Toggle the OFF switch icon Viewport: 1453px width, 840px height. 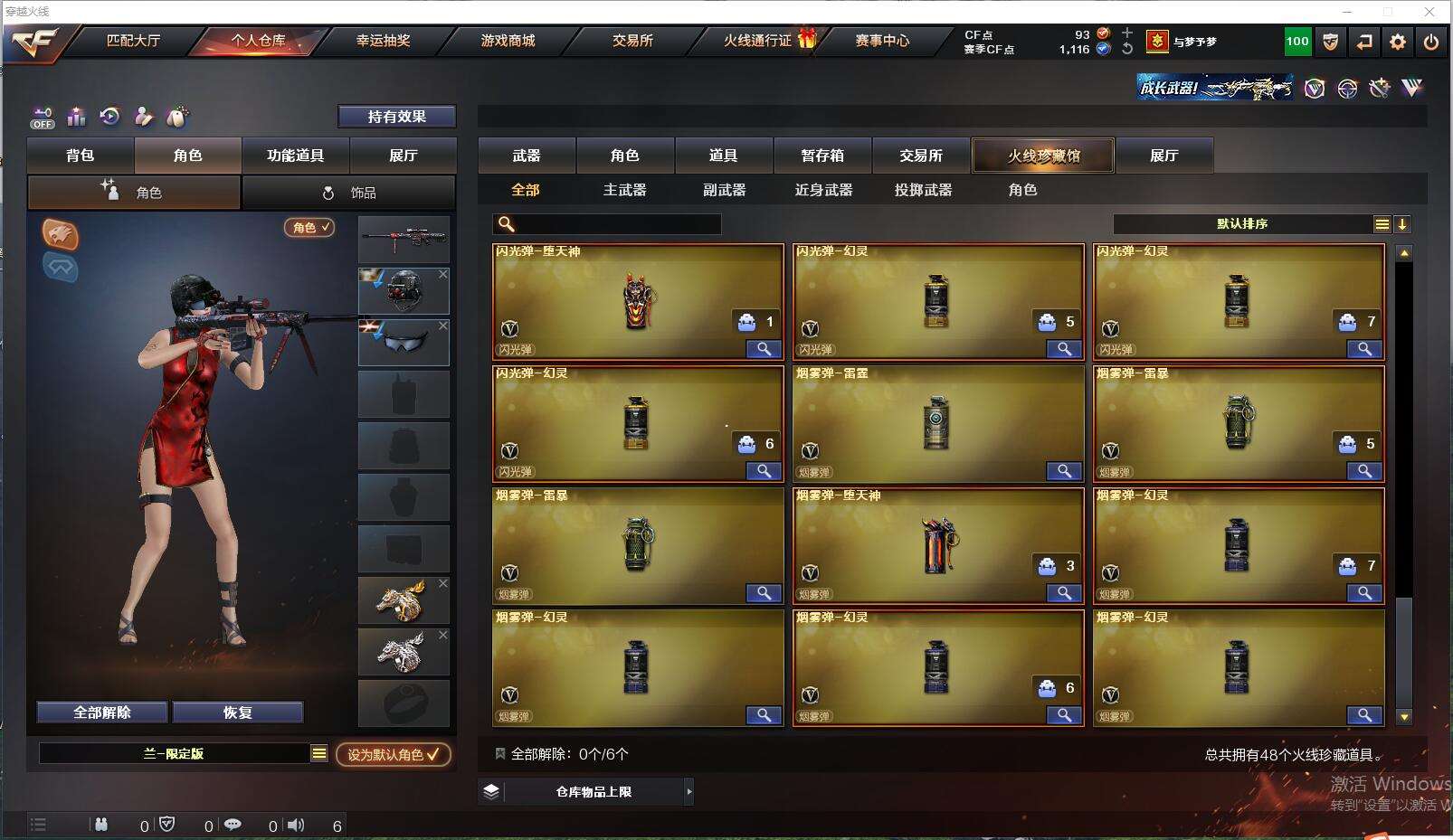(x=43, y=118)
